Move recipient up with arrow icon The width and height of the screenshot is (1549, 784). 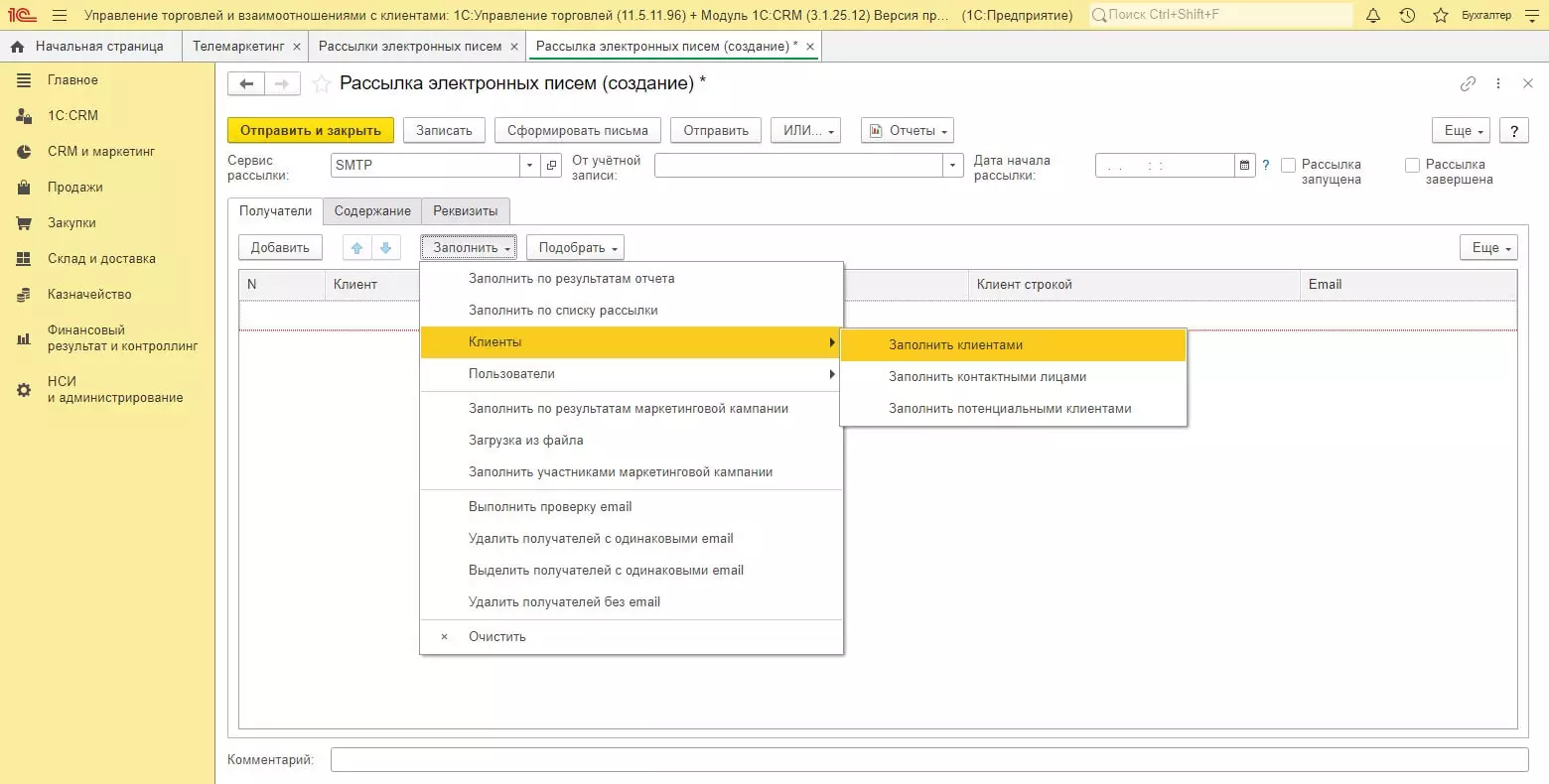[x=357, y=248]
